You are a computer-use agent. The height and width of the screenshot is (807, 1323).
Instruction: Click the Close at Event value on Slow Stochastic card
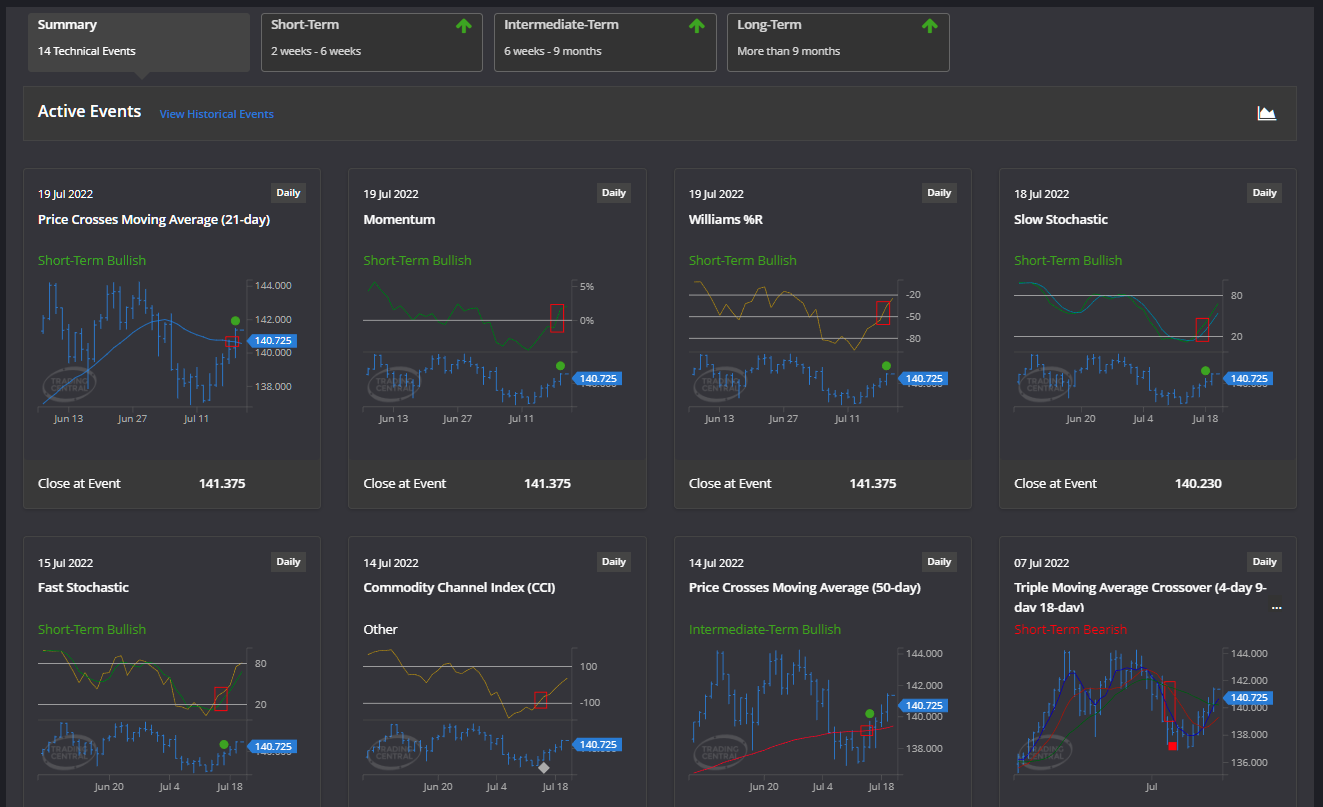click(1198, 483)
